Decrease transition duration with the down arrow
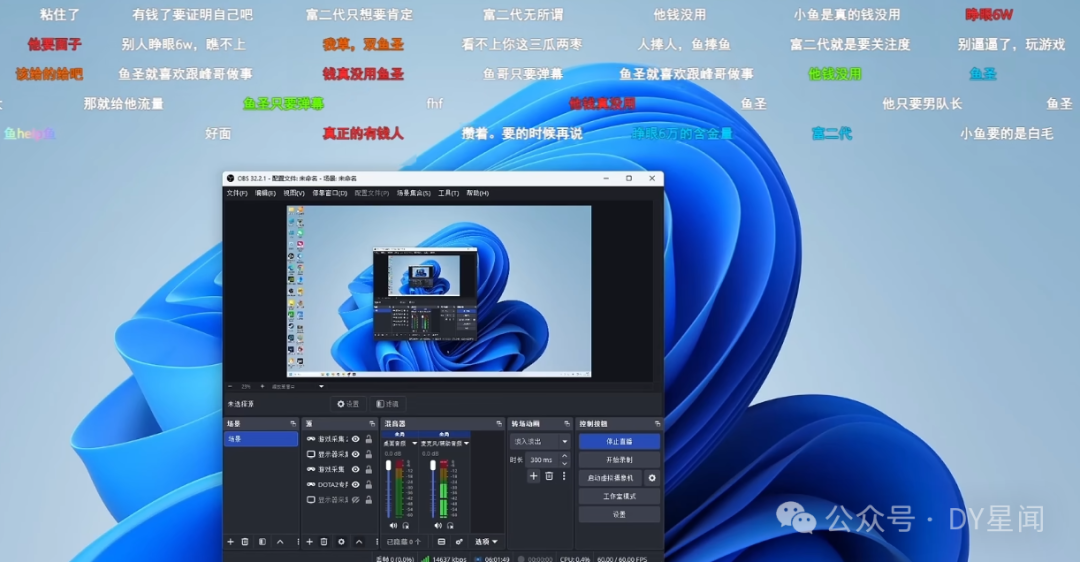1080x562 pixels. (565, 464)
